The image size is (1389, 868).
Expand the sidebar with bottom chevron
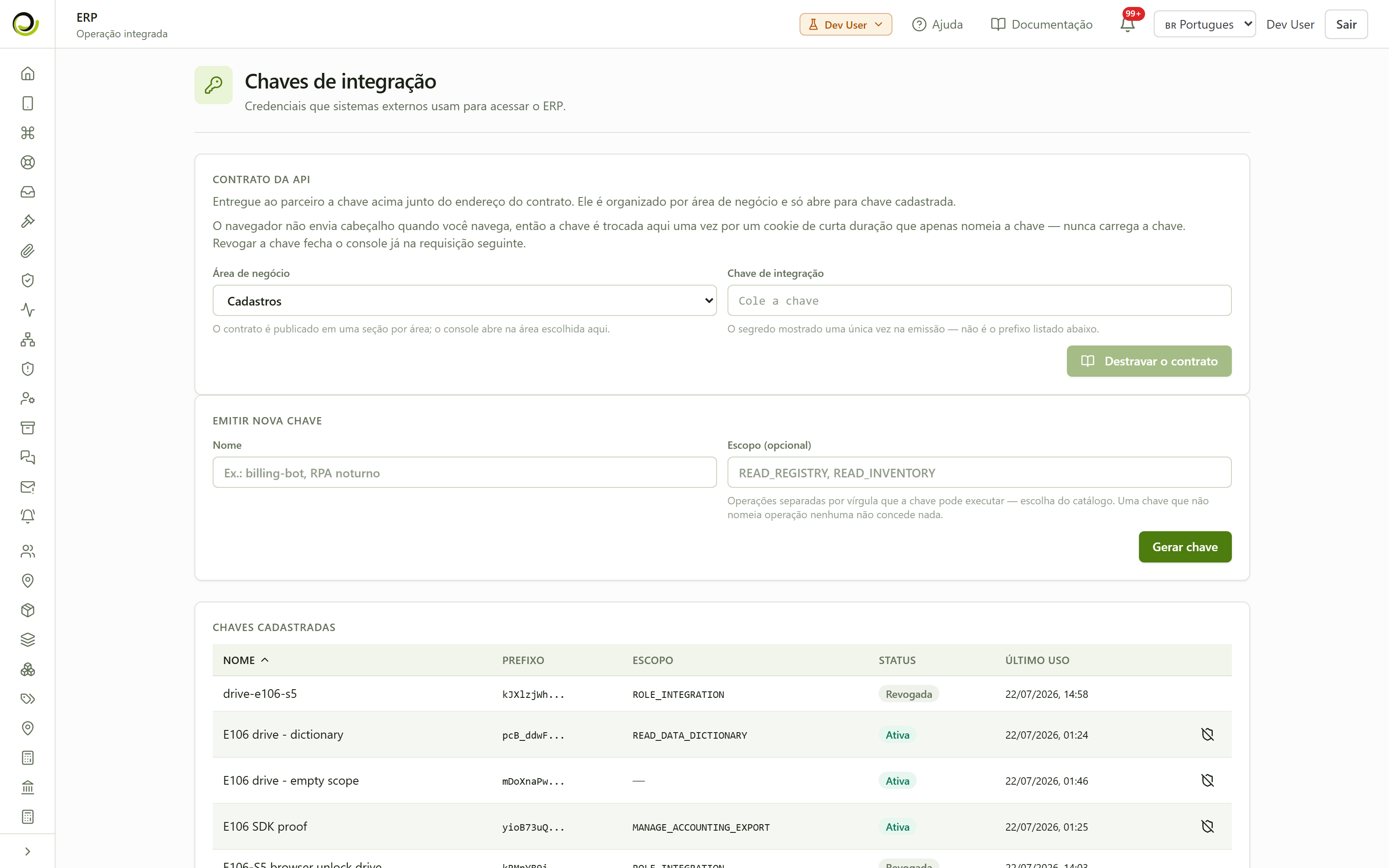pos(27,852)
